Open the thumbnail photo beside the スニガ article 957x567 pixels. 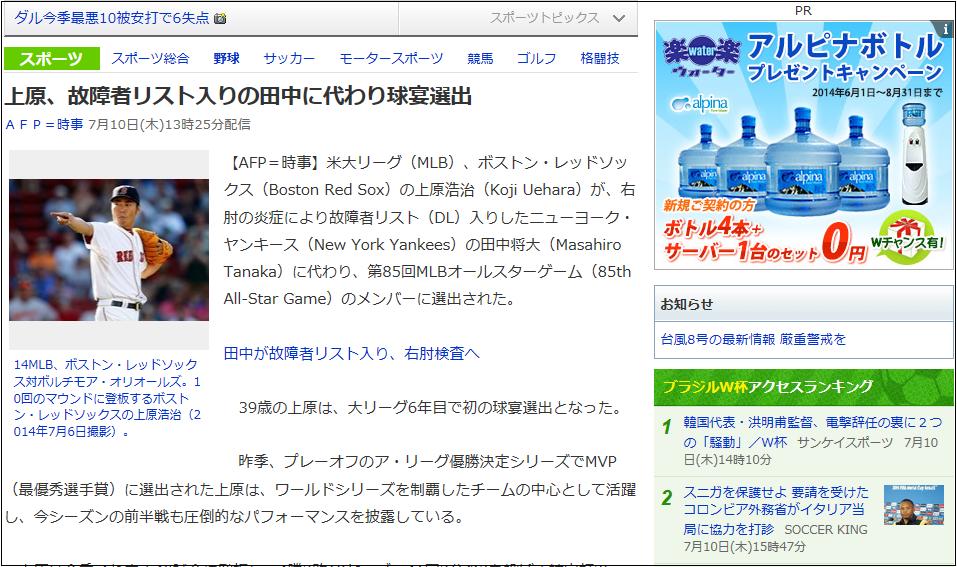pyautogui.click(x=914, y=505)
